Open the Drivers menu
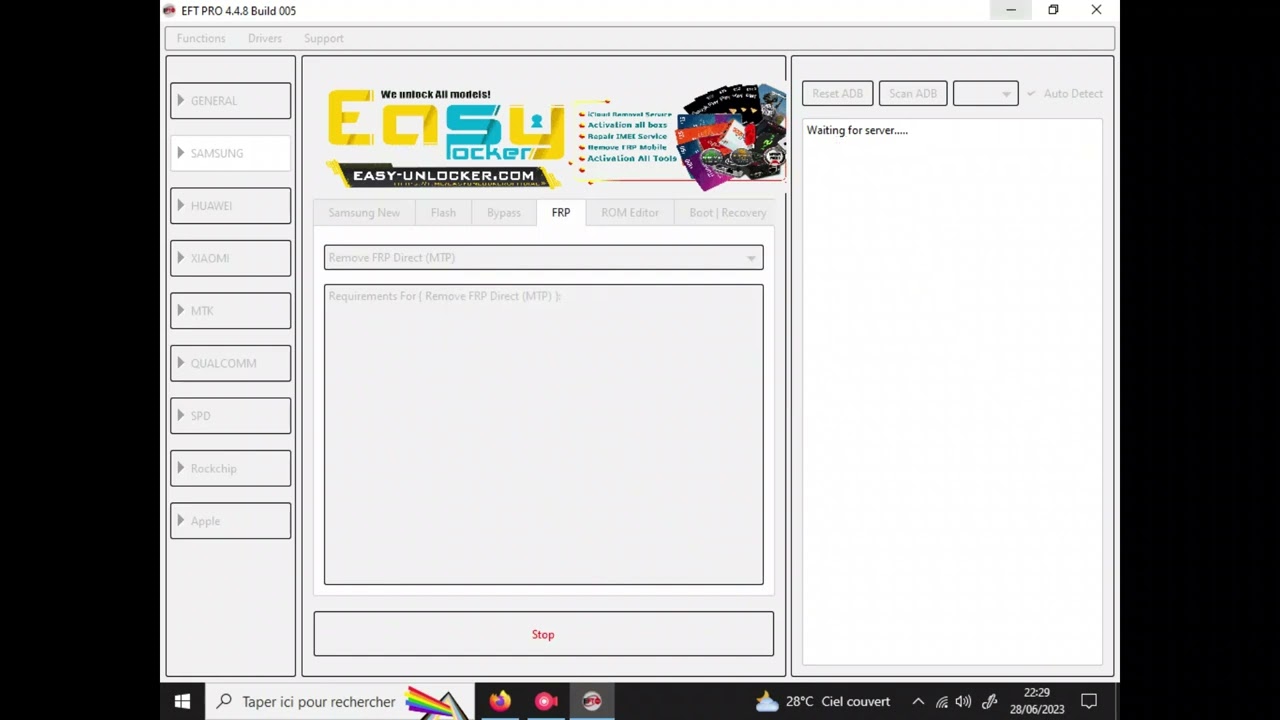This screenshot has width=1280, height=720. tap(265, 38)
